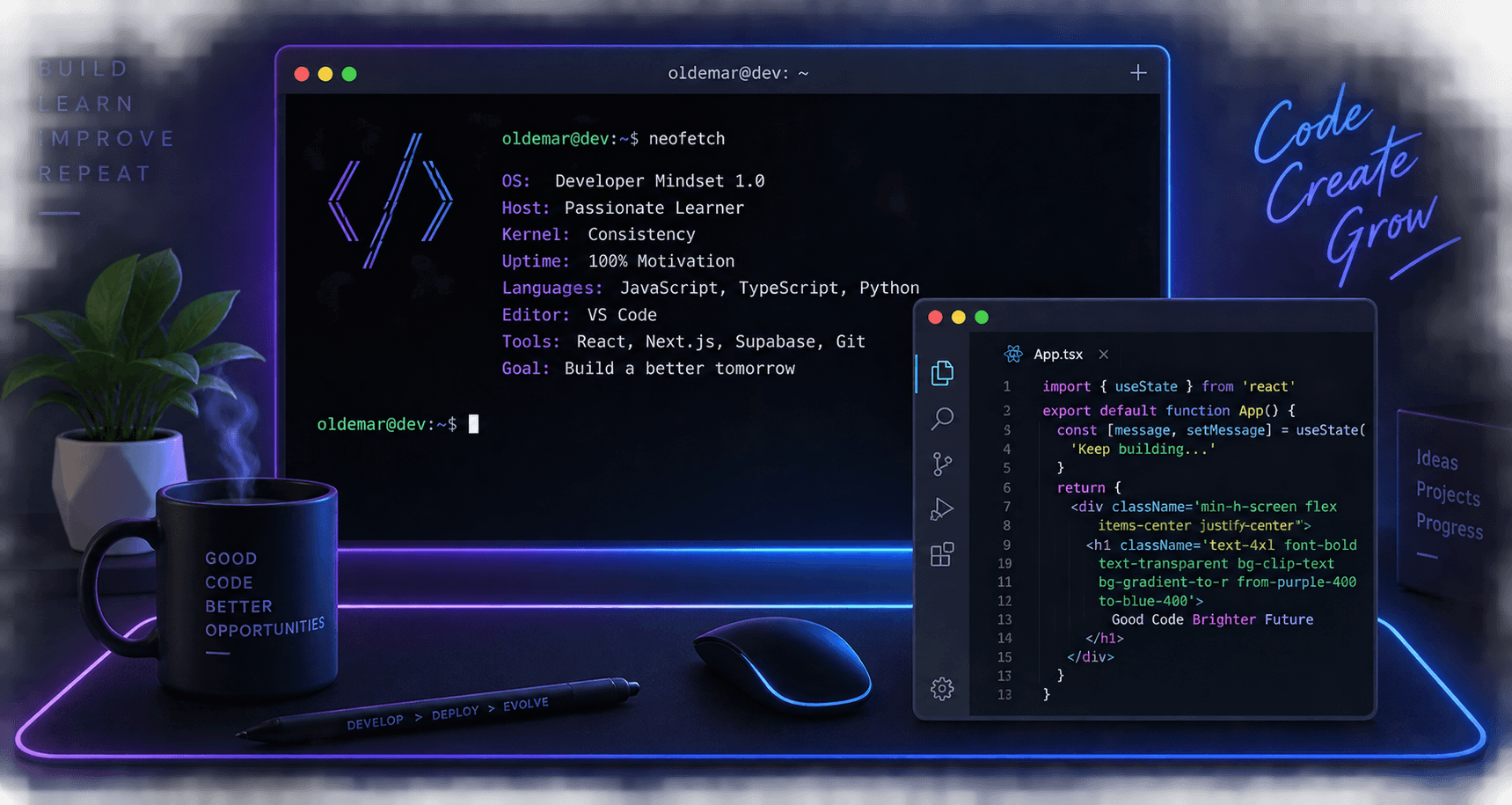Maximize the terminal window with green button
1512x805 pixels.
(349, 74)
